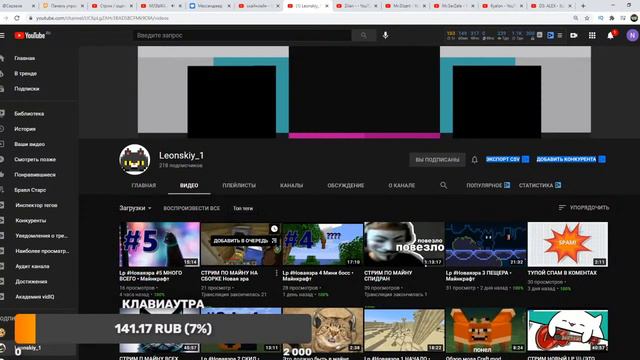Switch to the channel ГЛАВНАЯ tab
The width and height of the screenshot is (640, 360).
[x=144, y=185]
